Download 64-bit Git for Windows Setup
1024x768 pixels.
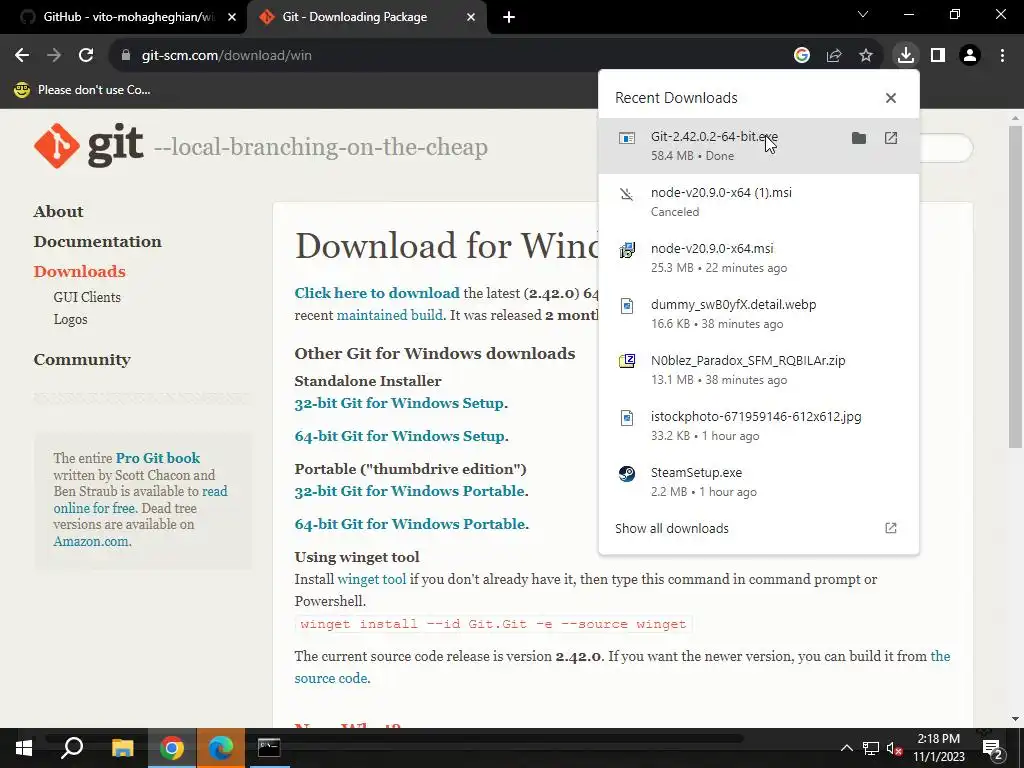tap(400, 436)
